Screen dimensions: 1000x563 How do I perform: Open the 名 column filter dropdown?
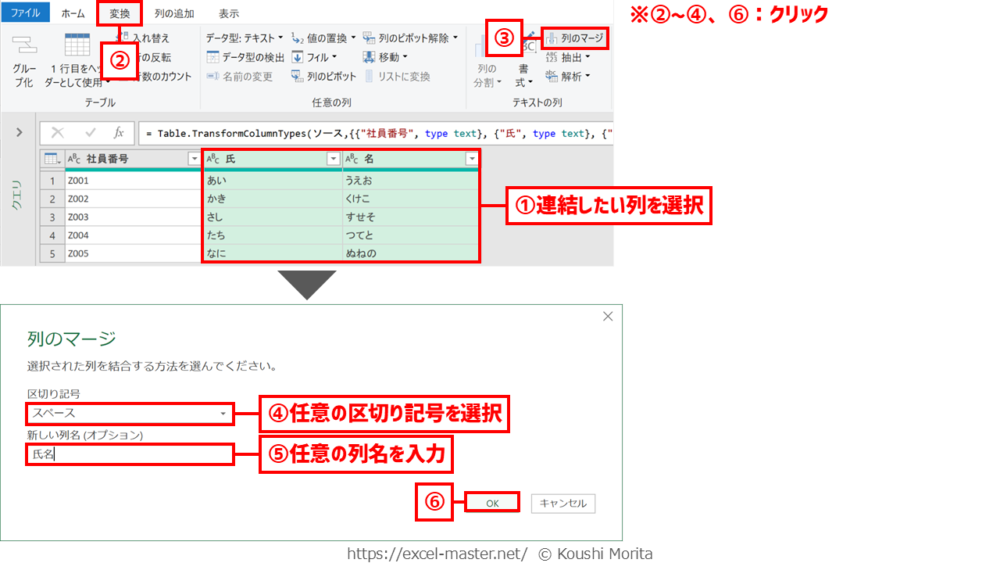pyautogui.click(x=471, y=159)
